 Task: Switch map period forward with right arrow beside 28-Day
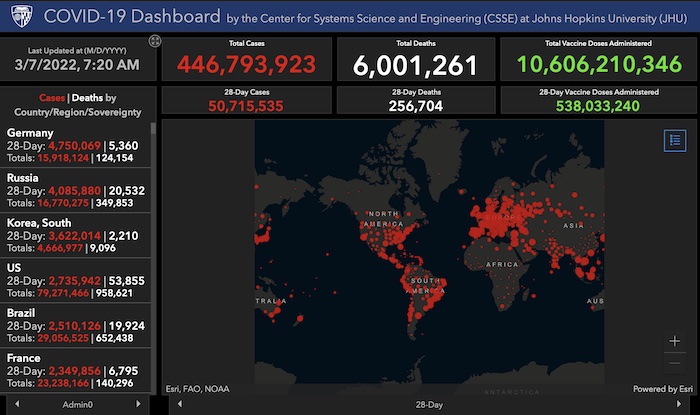tap(679, 404)
